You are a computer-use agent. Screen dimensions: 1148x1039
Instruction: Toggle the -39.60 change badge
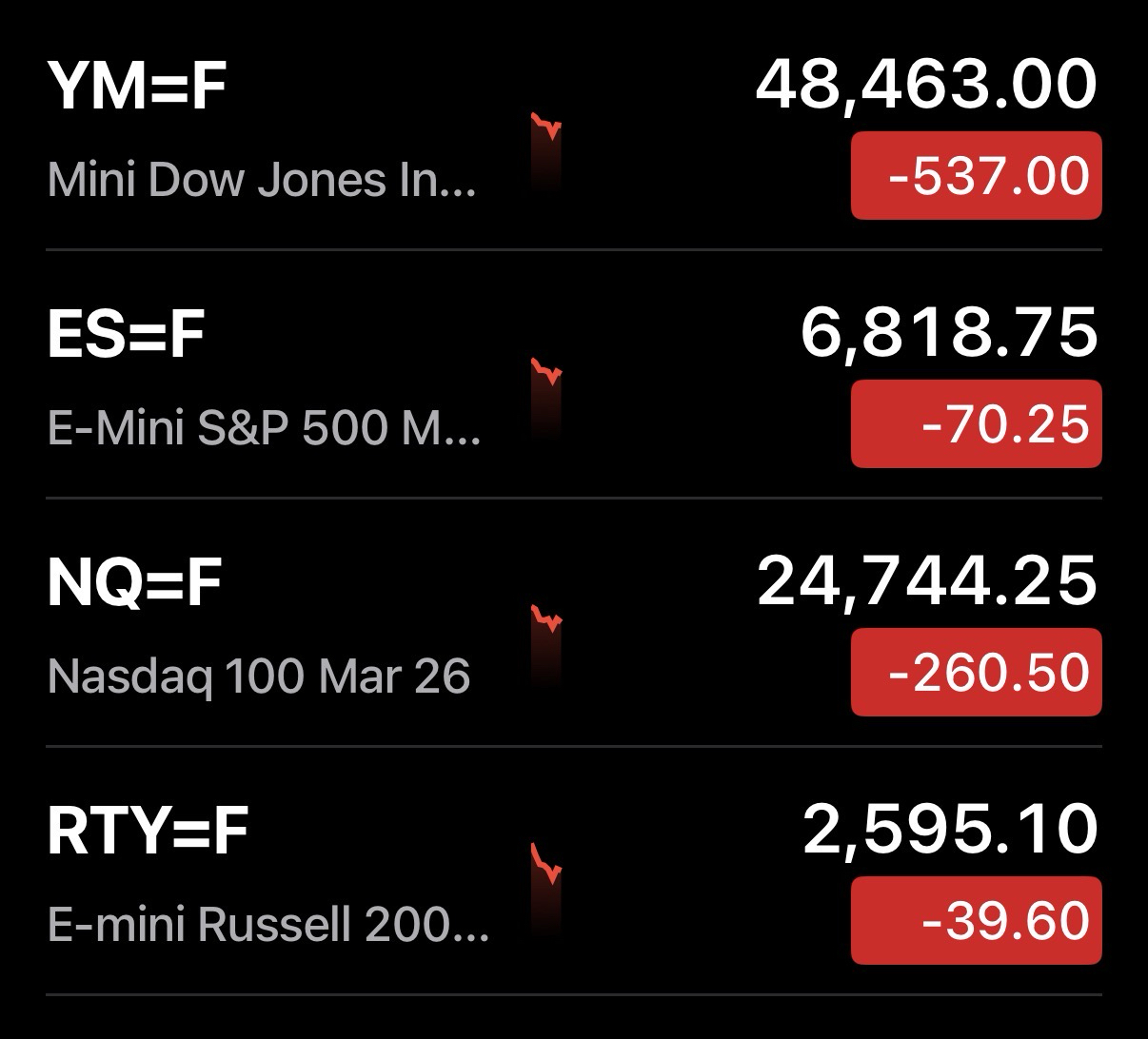click(976, 921)
